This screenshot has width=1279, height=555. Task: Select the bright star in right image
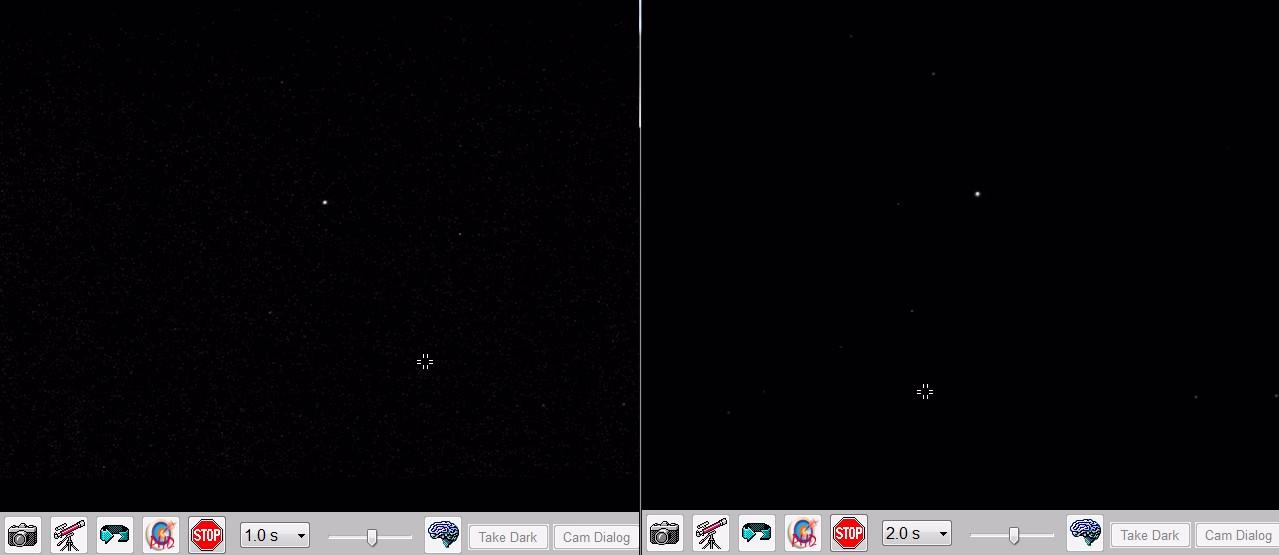(977, 194)
